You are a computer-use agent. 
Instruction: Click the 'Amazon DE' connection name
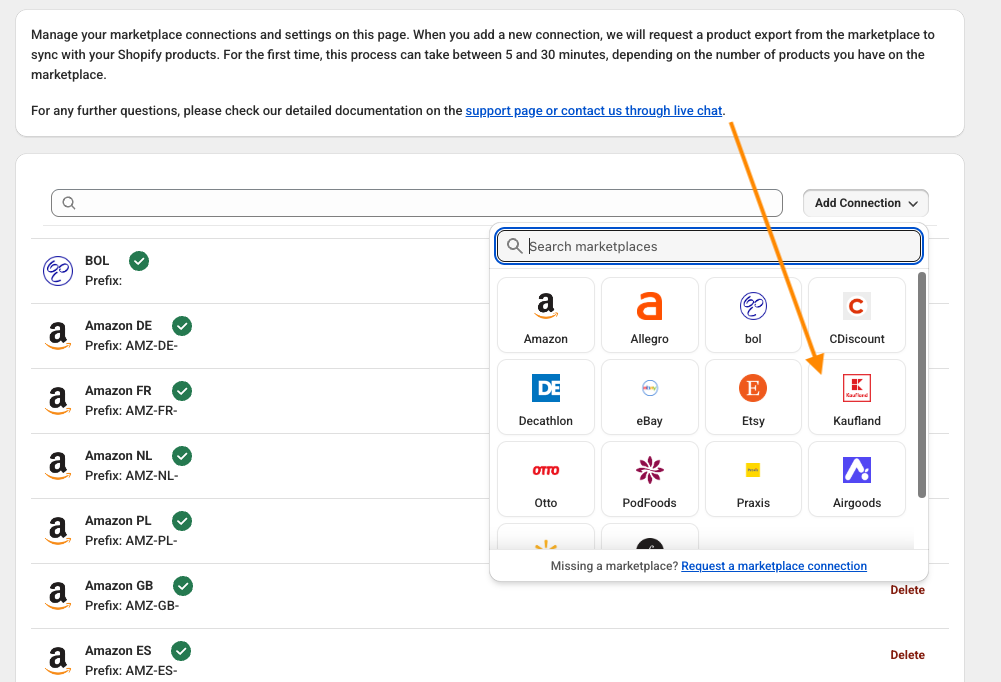(x=119, y=326)
